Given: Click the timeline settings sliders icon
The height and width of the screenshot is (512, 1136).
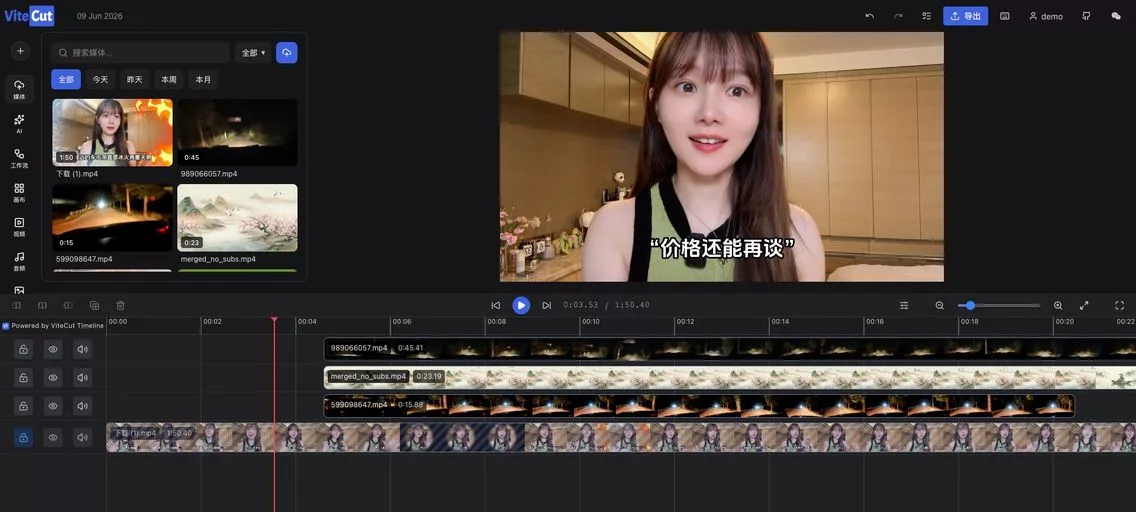Looking at the screenshot, I should [904, 306].
